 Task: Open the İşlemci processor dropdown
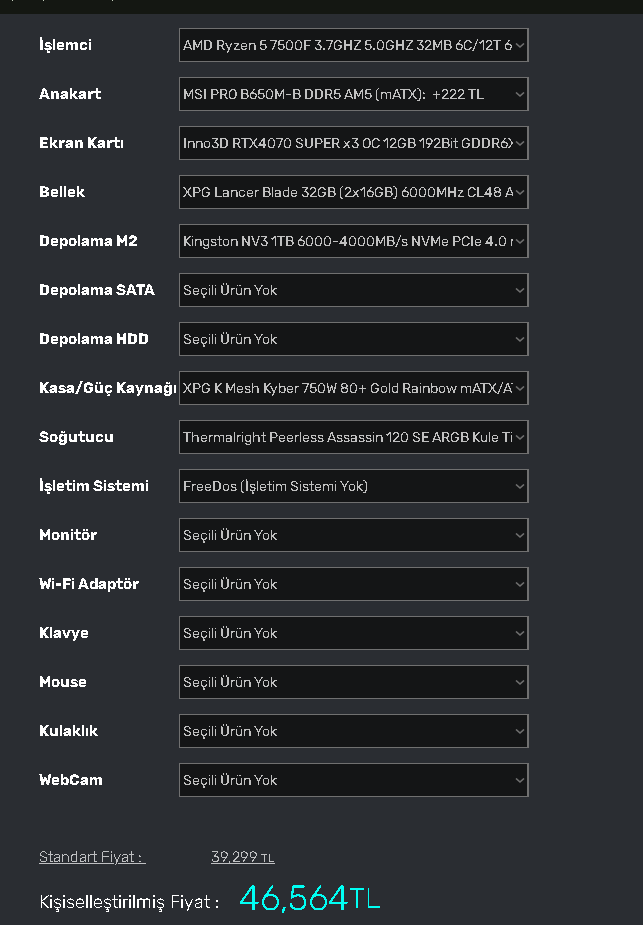coord(353,45)
